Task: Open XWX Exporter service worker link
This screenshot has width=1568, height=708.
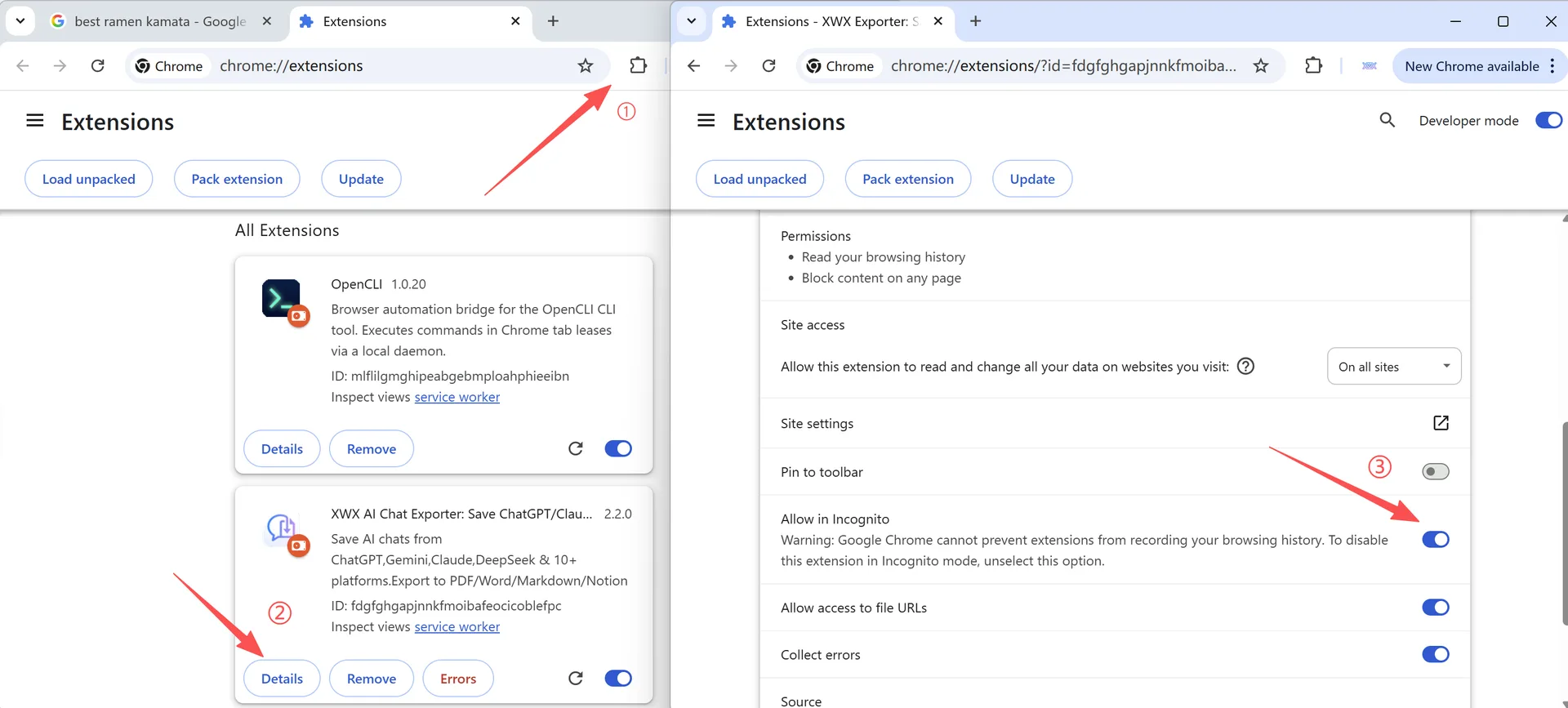Action: (457, 626)
